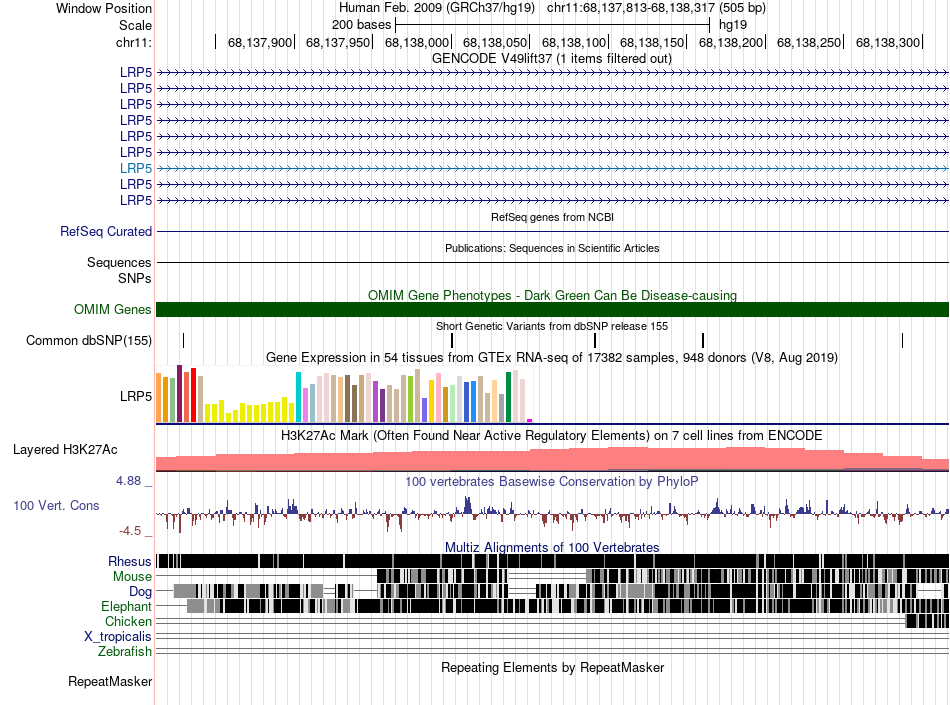Click the Chicken alignment block at right edge
950x705 pixels.
pos(927,621)
